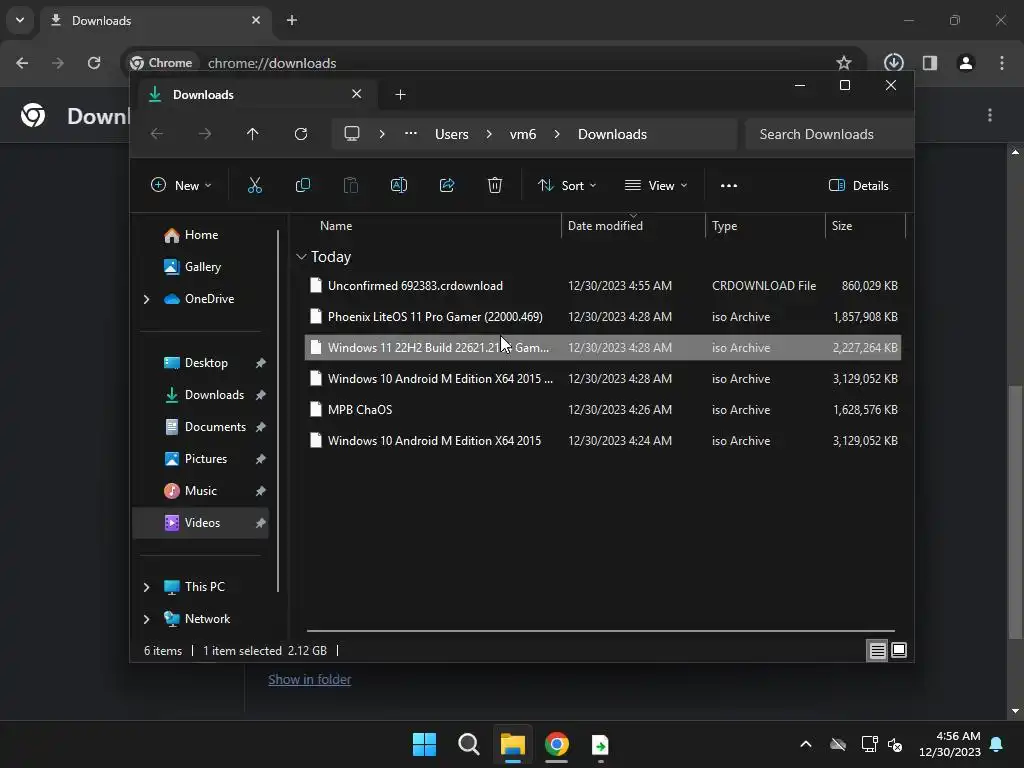This screenshot has height=768, width=1024.
Task: Show hidden system tray icons
Action: pyautogui.click(x=806, y=744)
